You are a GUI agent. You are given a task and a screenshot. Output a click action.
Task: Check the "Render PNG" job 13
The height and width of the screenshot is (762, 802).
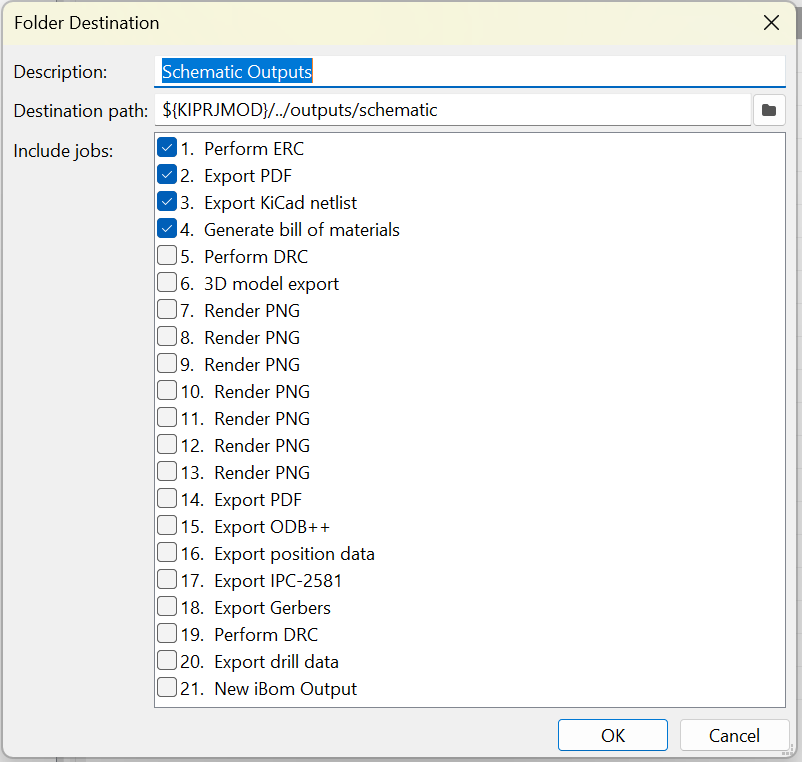coord(166,472)
